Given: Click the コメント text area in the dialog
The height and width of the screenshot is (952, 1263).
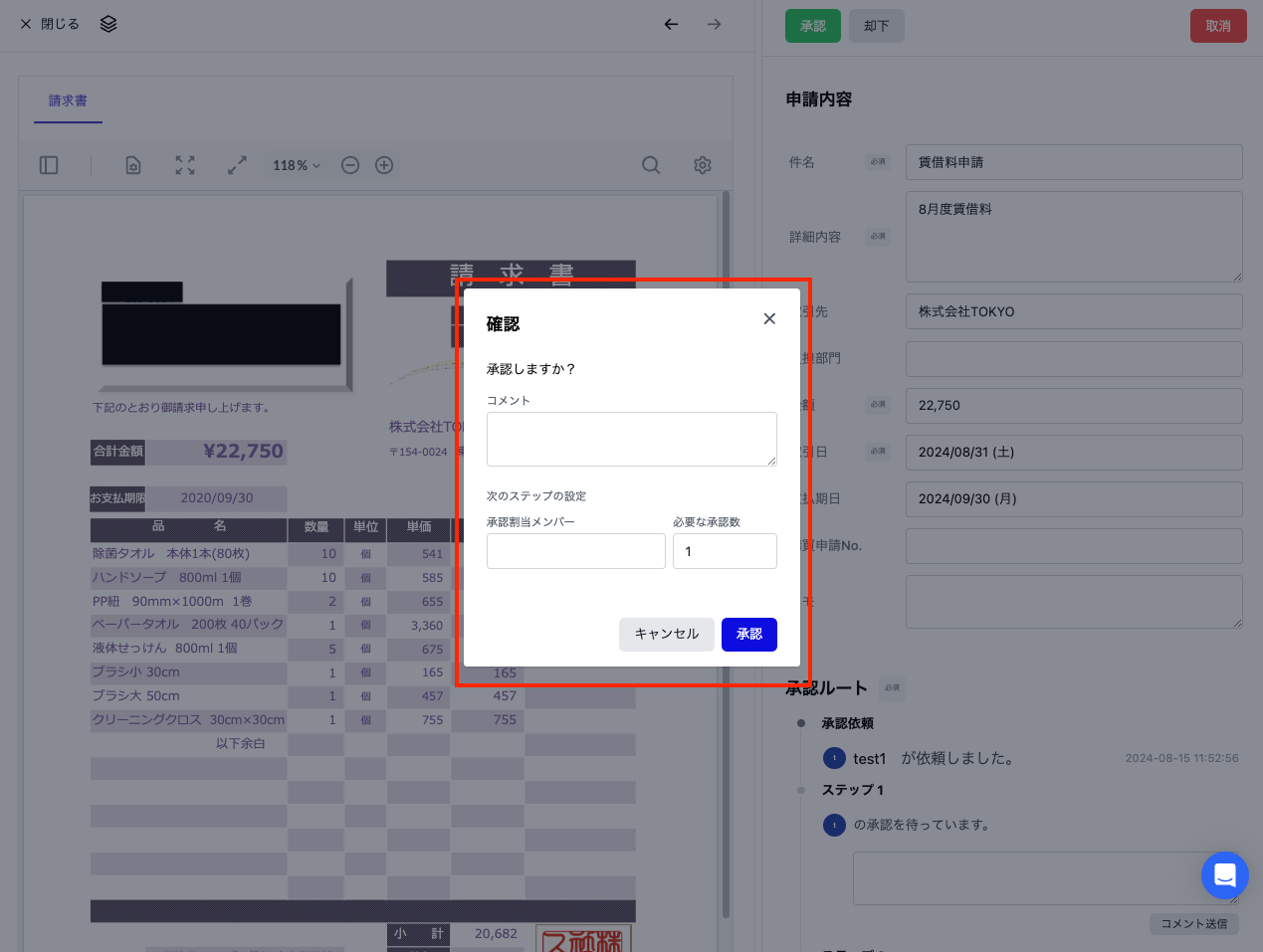Looking at the screenshot, I should tap(631, 439).
